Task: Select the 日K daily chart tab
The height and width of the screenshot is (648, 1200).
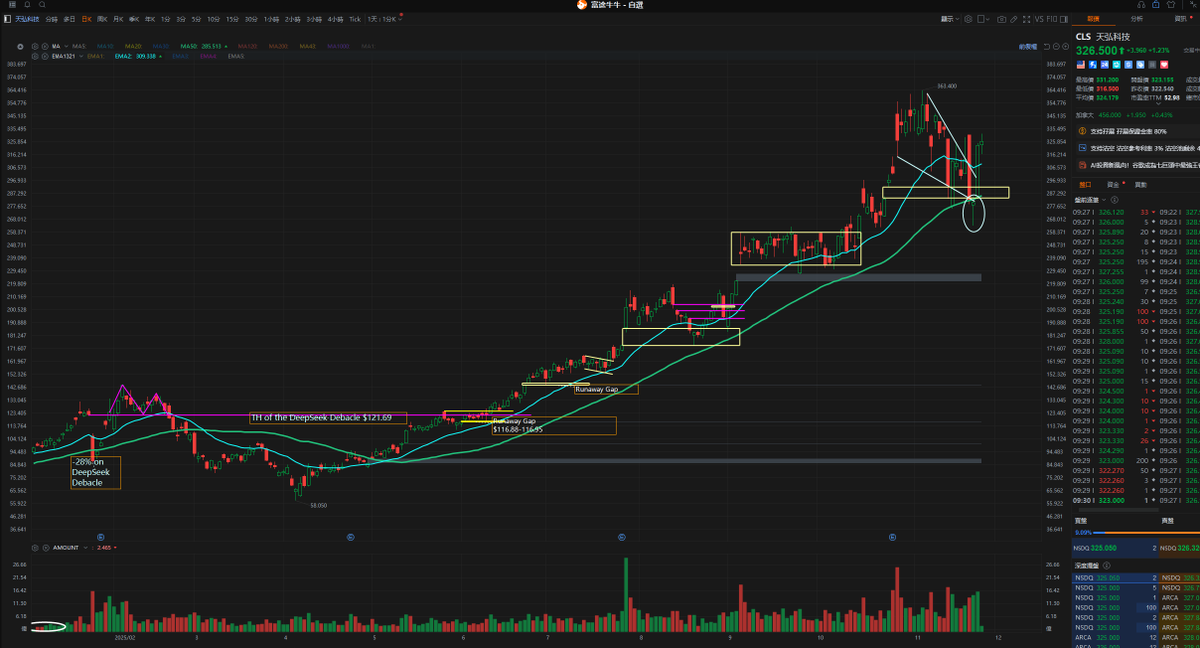Action: coord(87,19)
